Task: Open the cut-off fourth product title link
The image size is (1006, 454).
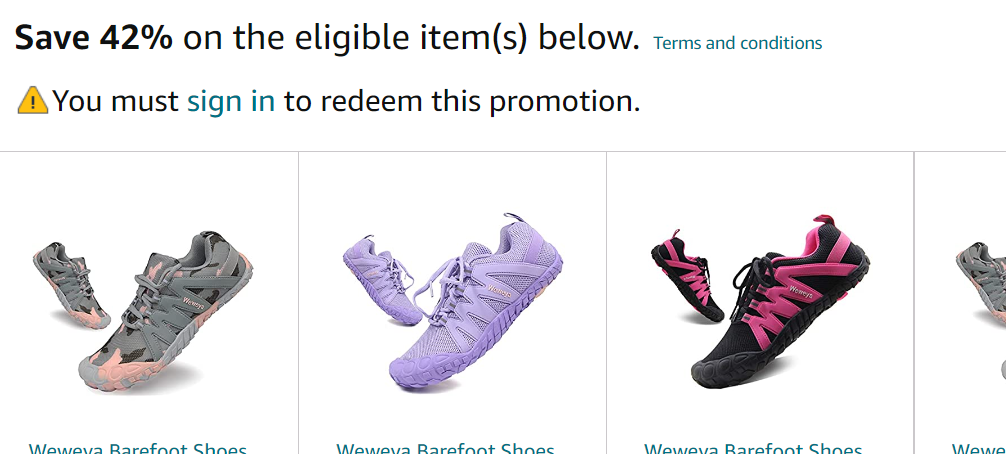Action: (x=978, y=448)
